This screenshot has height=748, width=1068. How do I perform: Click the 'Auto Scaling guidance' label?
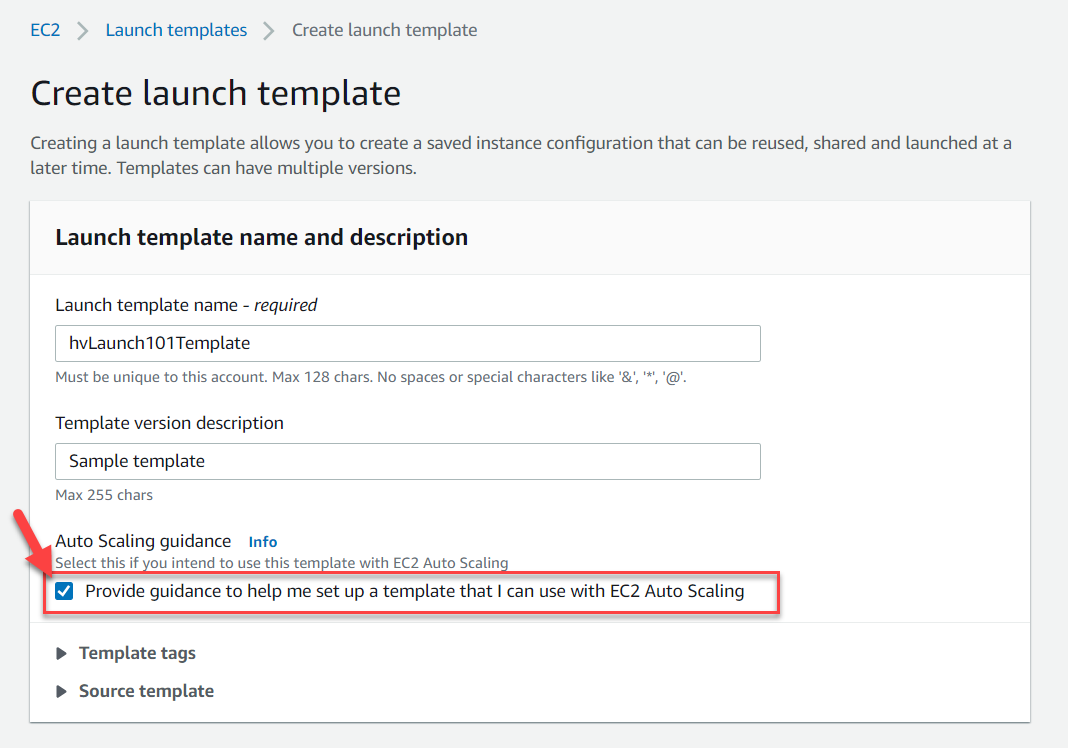(x=143, y=541)
